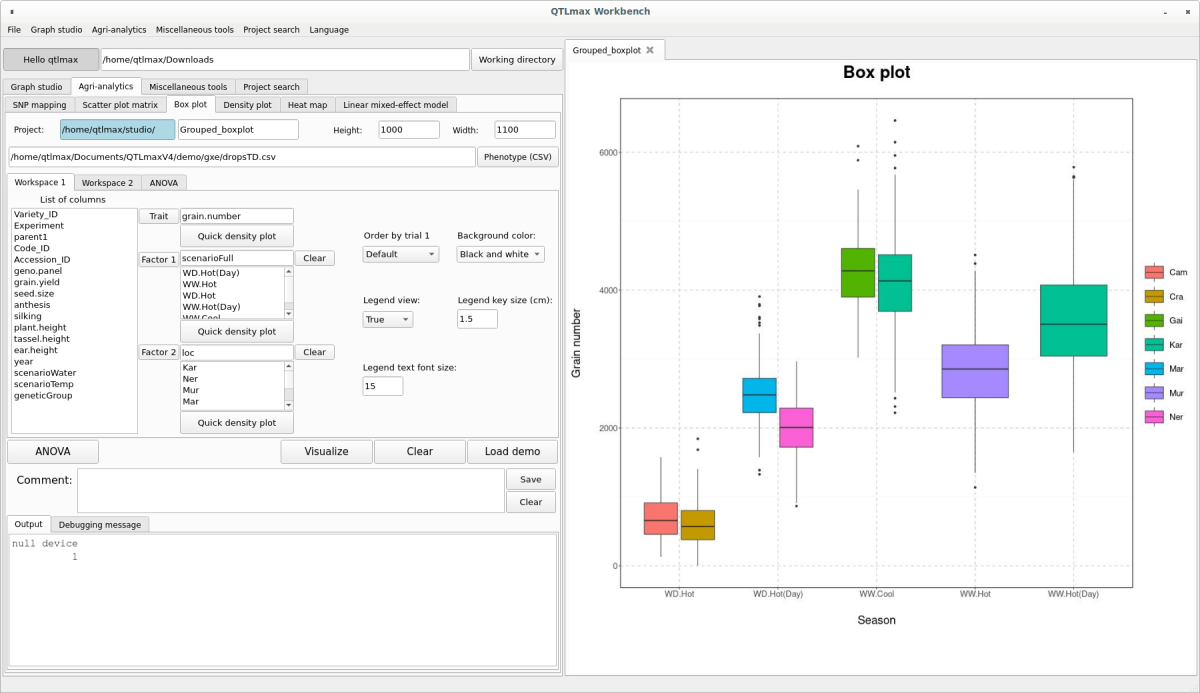Switch to the Workspace 2 tab

click(x=107, y=183)
